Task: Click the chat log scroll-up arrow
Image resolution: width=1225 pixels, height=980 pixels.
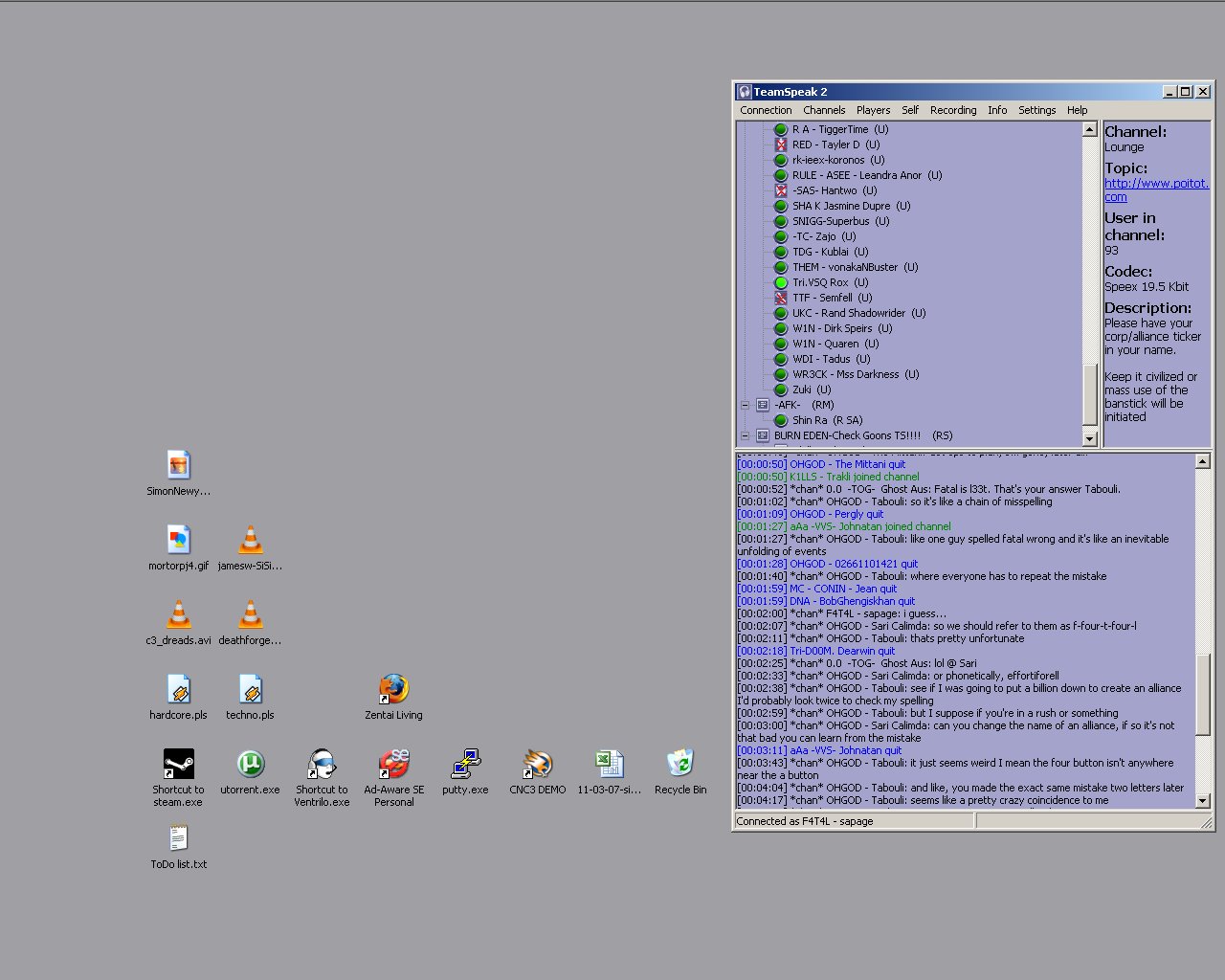Action: tap(1203, 461)
